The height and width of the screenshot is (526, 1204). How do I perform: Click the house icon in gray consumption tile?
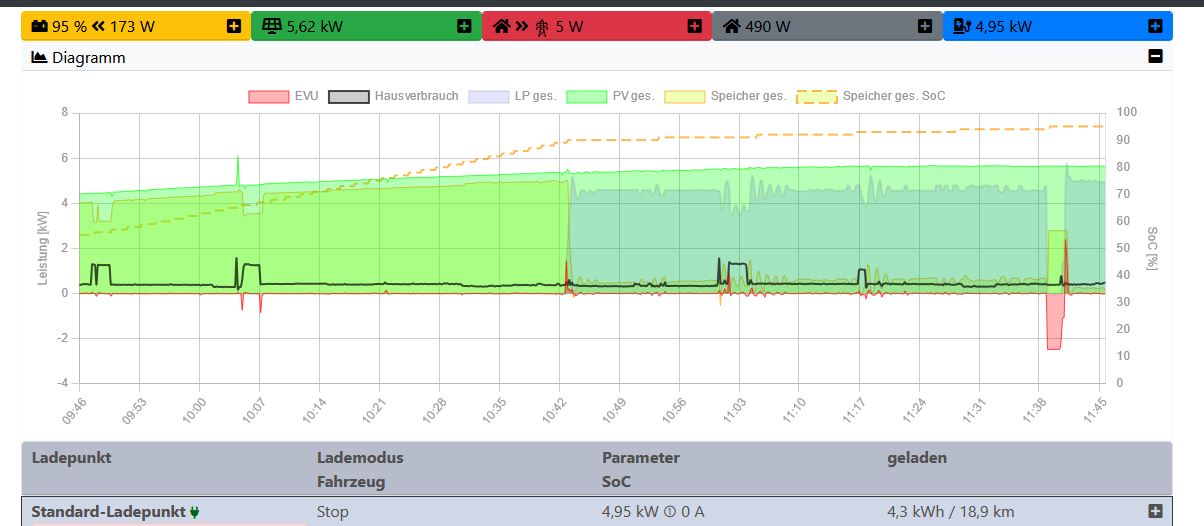(731, 26)
